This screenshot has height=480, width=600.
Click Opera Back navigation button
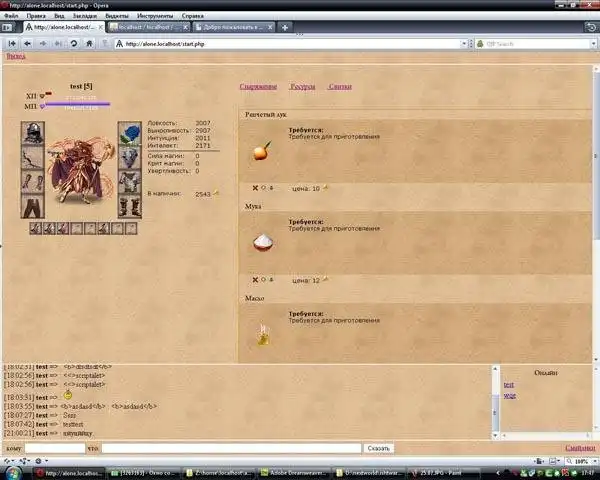(x=27, y=44)
